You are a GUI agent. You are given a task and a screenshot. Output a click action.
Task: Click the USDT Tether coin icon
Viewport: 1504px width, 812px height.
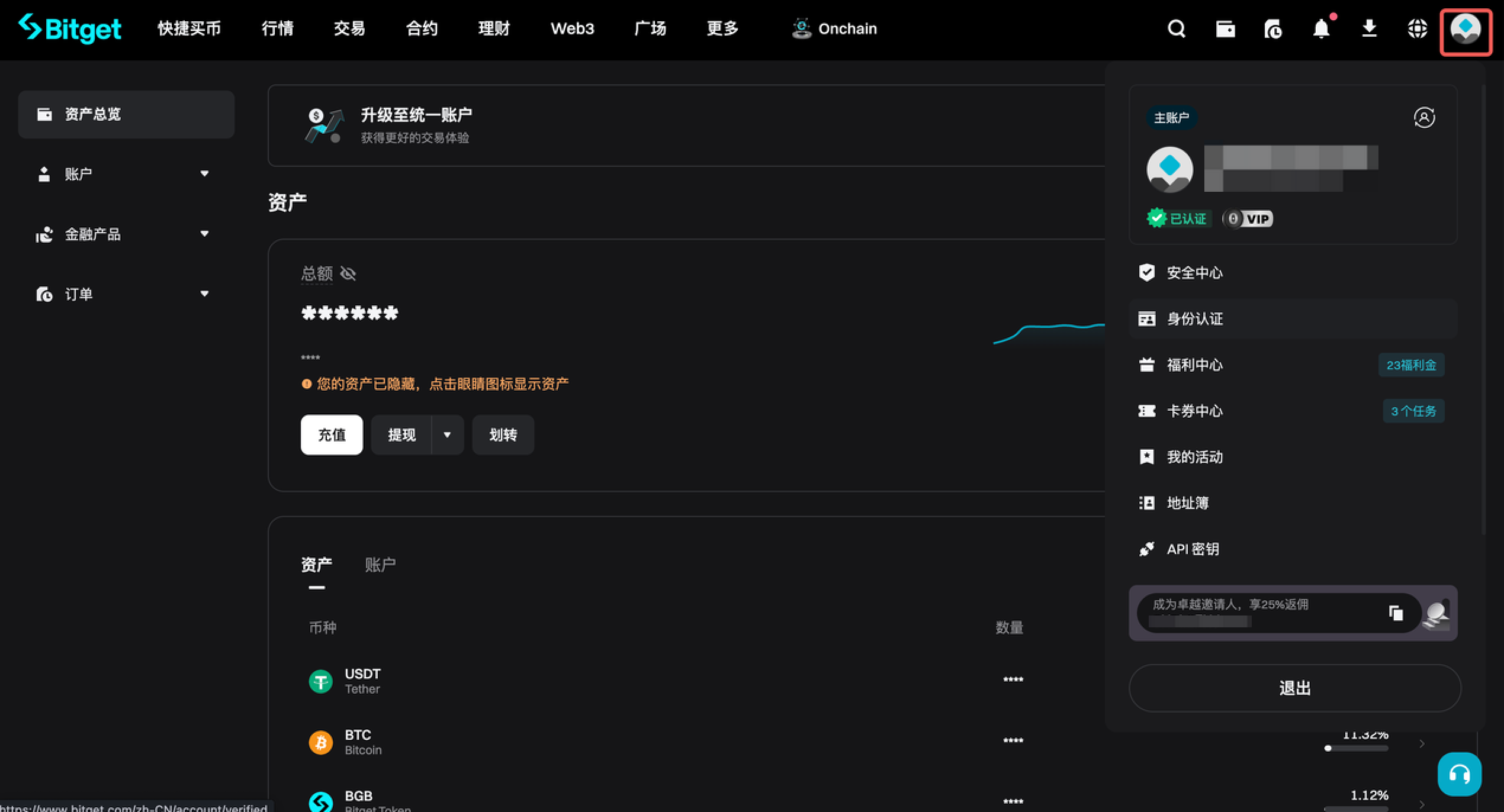tap(321, 681)
